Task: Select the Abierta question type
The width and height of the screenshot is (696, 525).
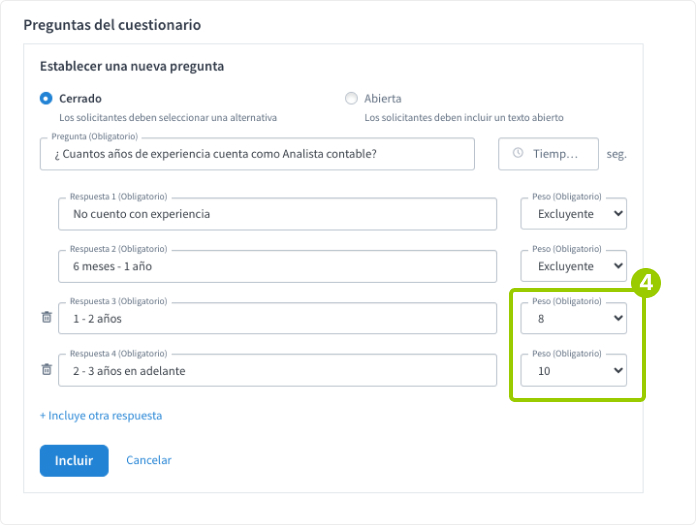Action: [x=351, y=99]
